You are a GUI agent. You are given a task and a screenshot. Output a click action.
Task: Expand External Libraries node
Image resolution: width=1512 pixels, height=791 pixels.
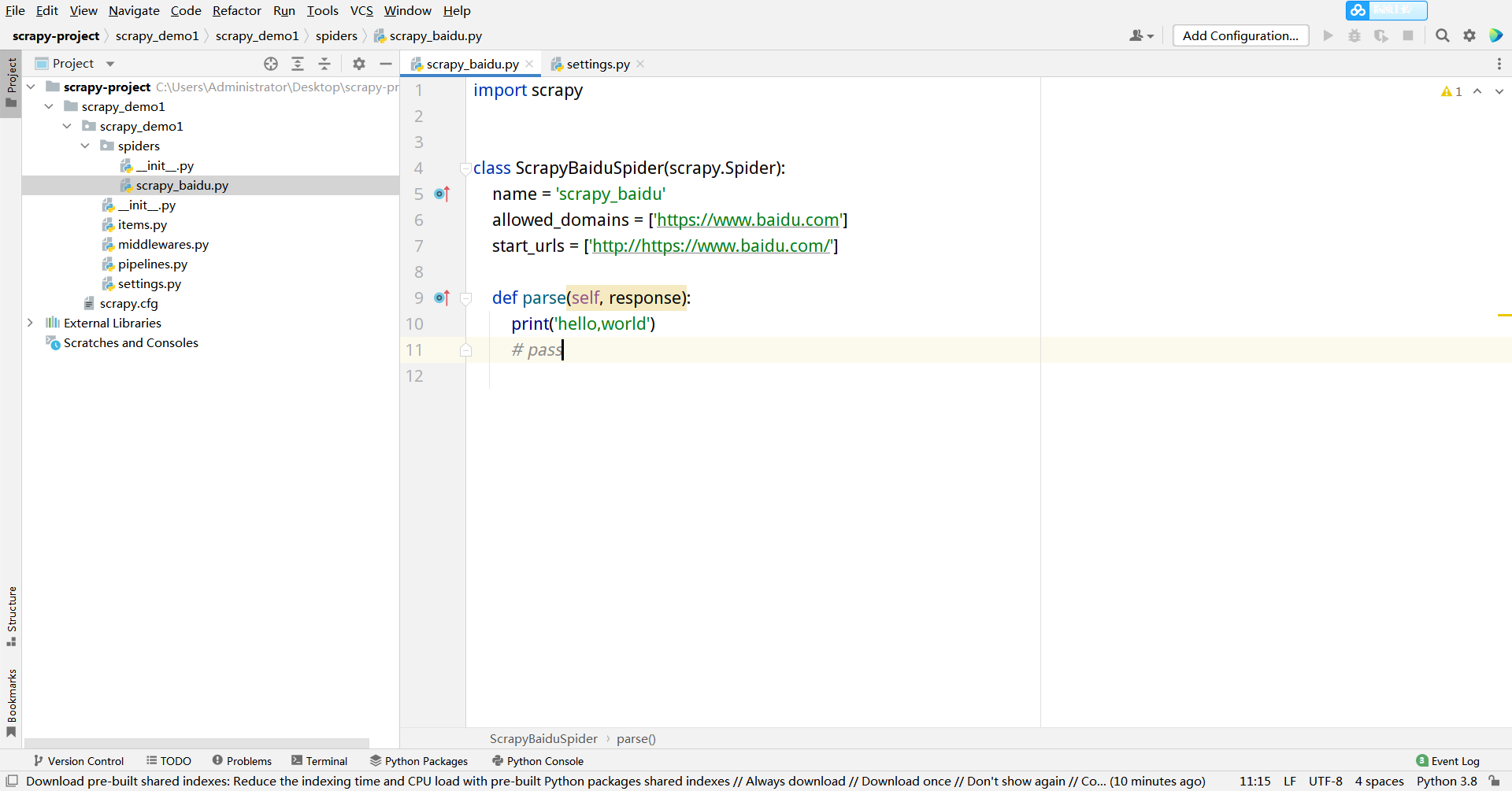(31, 323)
